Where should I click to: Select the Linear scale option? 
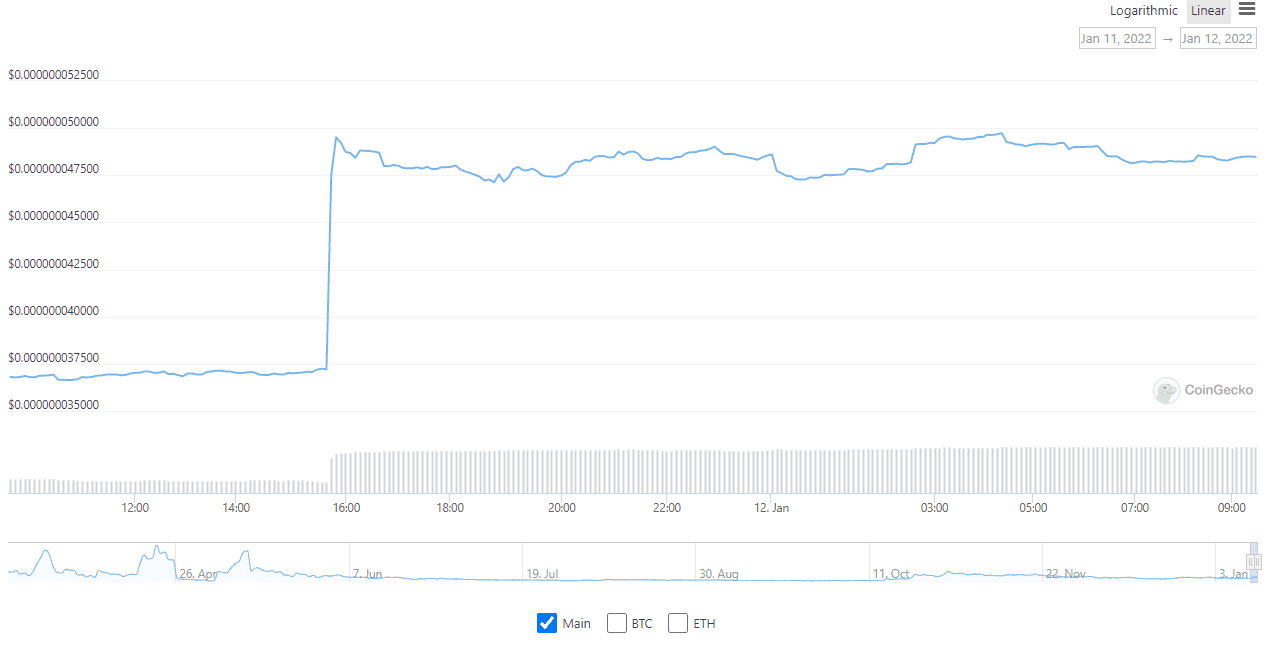1207,11
